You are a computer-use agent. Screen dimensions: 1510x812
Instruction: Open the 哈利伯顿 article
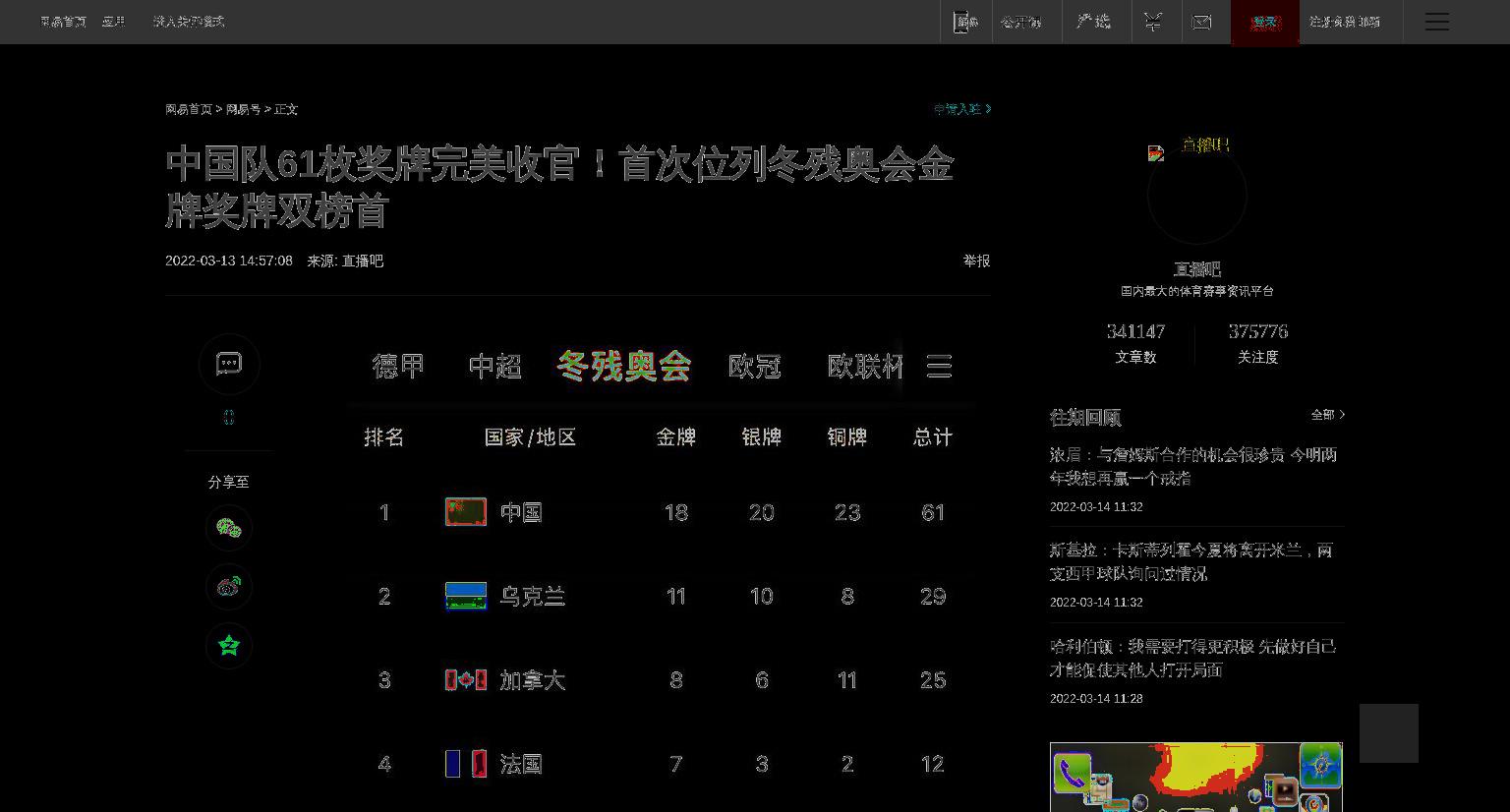(1192, 658)
